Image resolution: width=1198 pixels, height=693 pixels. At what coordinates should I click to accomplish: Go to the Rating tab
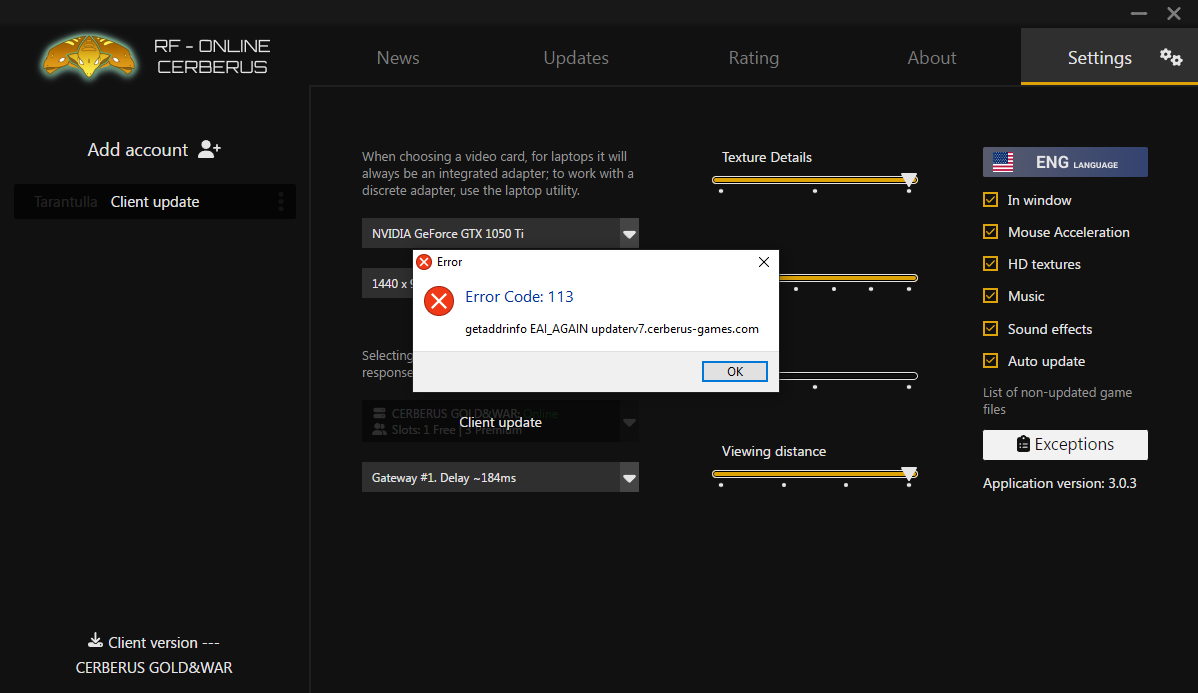[x=754, y=58]
